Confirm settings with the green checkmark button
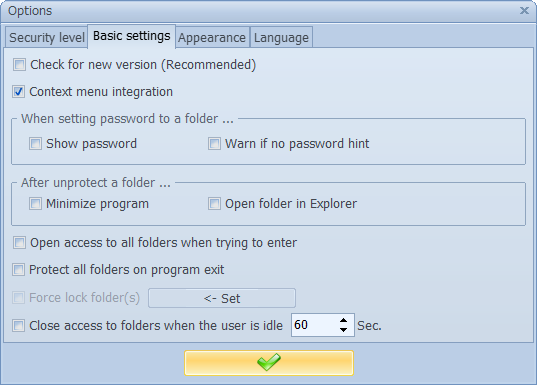 [x=269, y=363]
